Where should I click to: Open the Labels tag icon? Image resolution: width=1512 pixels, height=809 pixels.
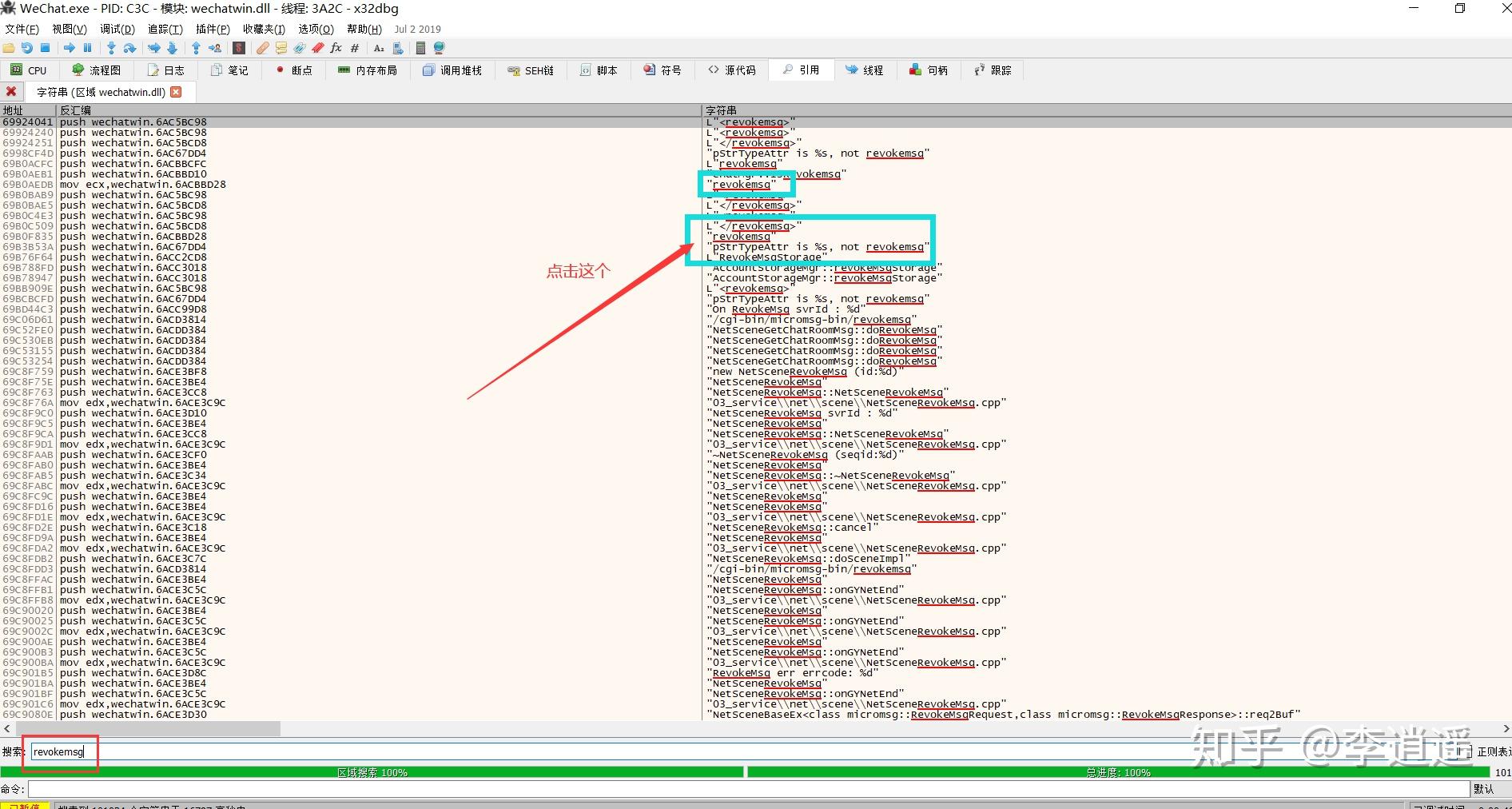[299, 48]
